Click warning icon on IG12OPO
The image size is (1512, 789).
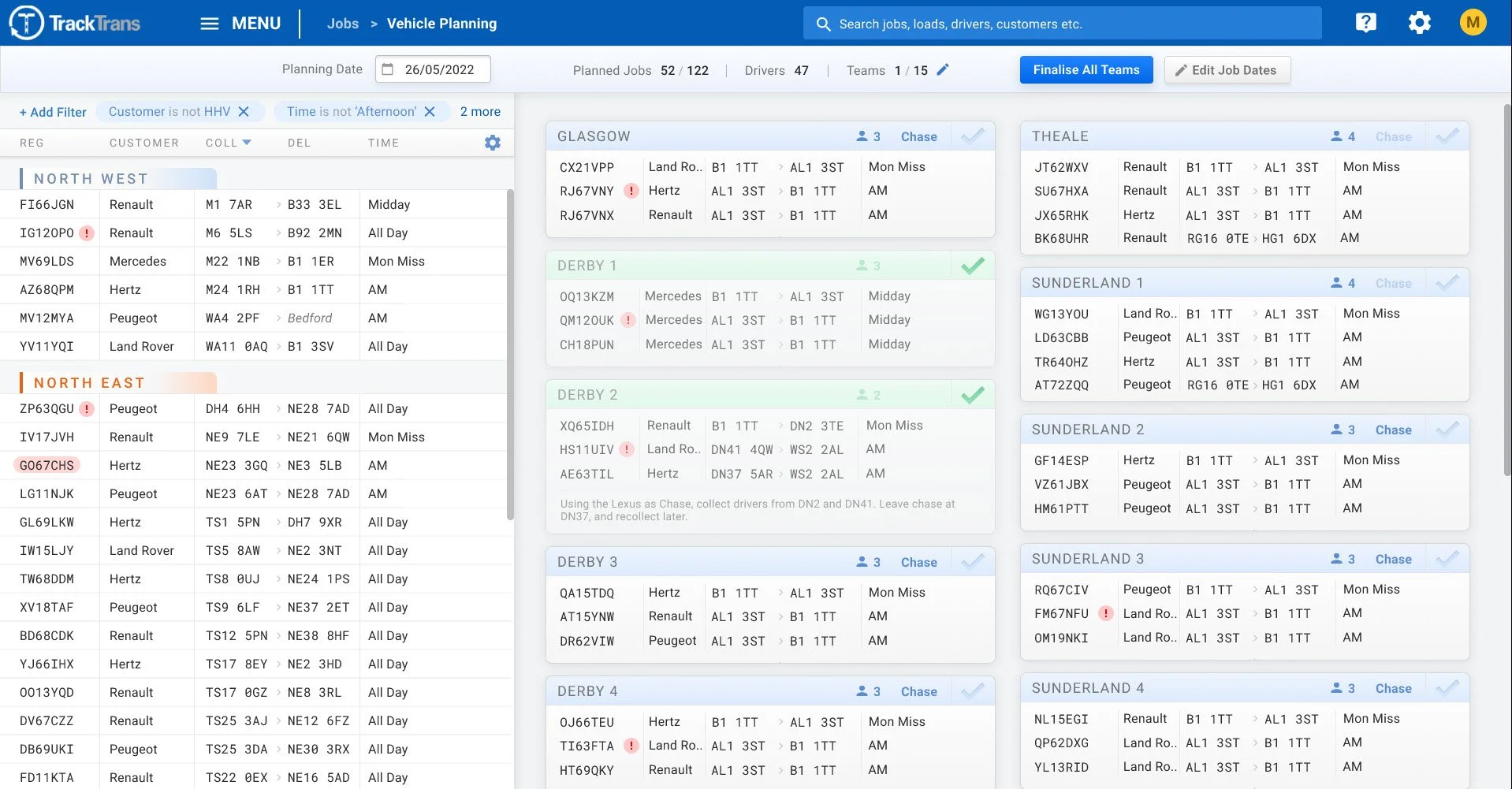pos(88,233)
